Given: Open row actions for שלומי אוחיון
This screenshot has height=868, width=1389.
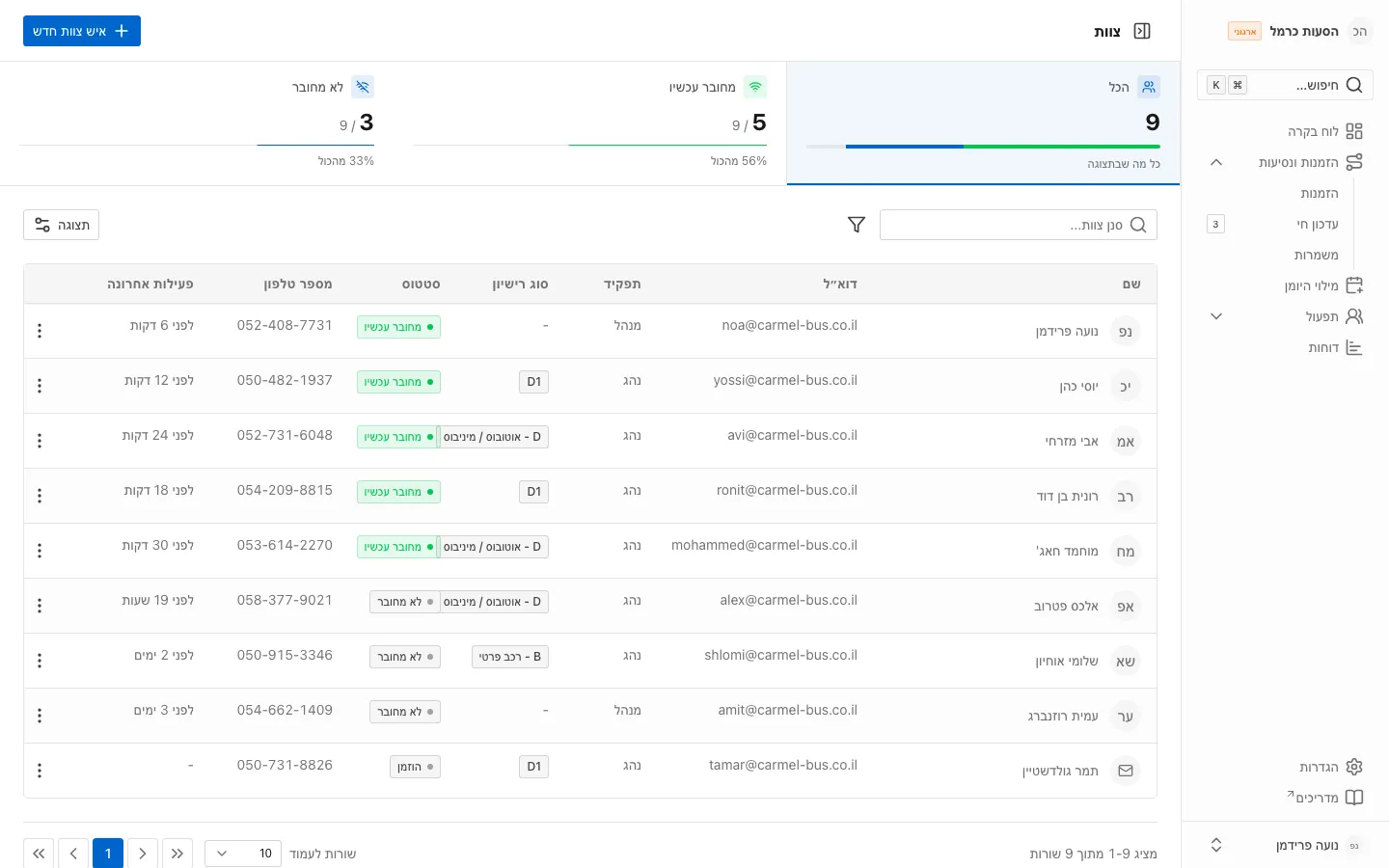Looking at the screenshot, I should point(40,661).
